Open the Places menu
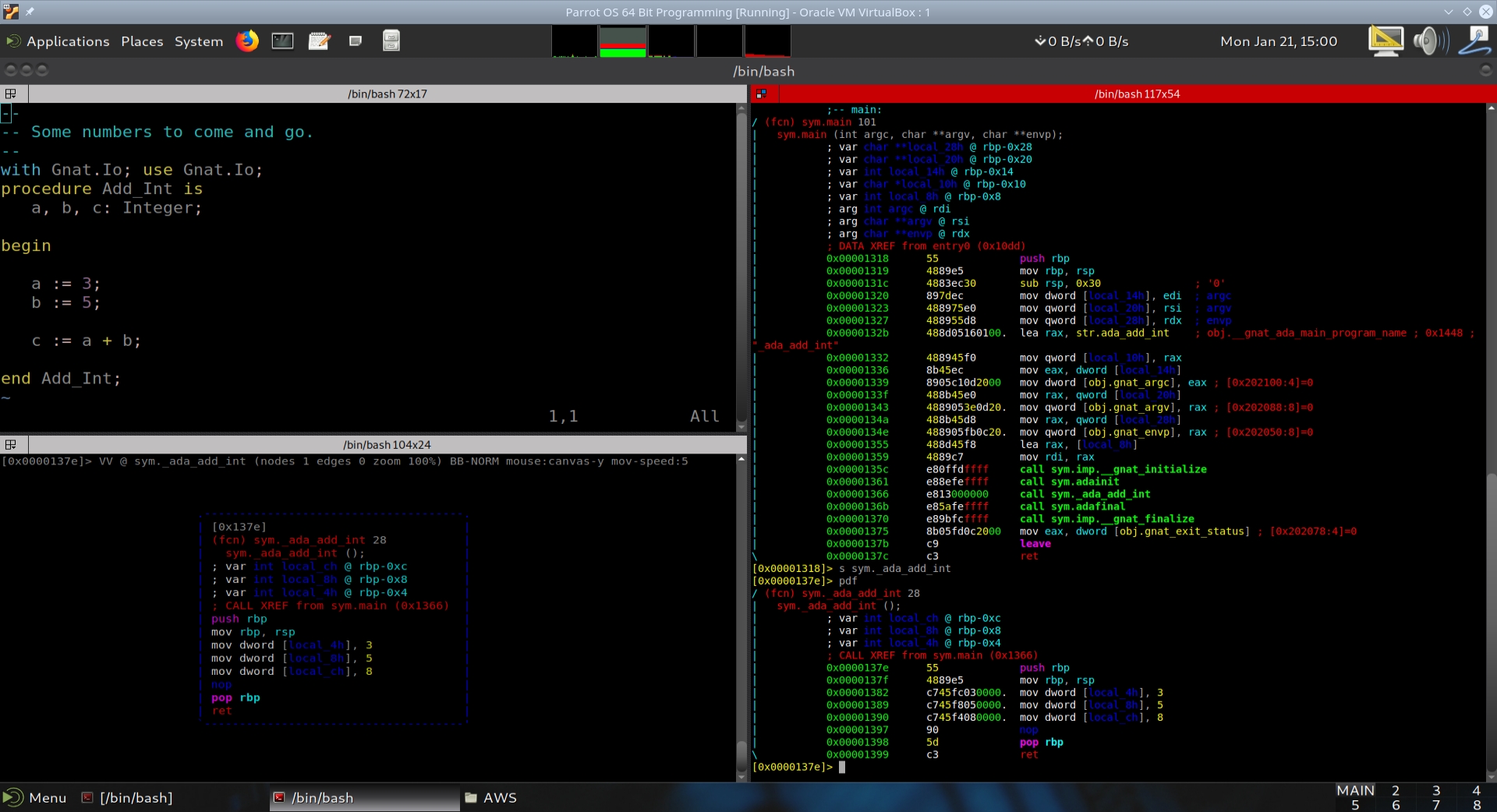The width and height of the screenshot is (1497, 812). 142,41
